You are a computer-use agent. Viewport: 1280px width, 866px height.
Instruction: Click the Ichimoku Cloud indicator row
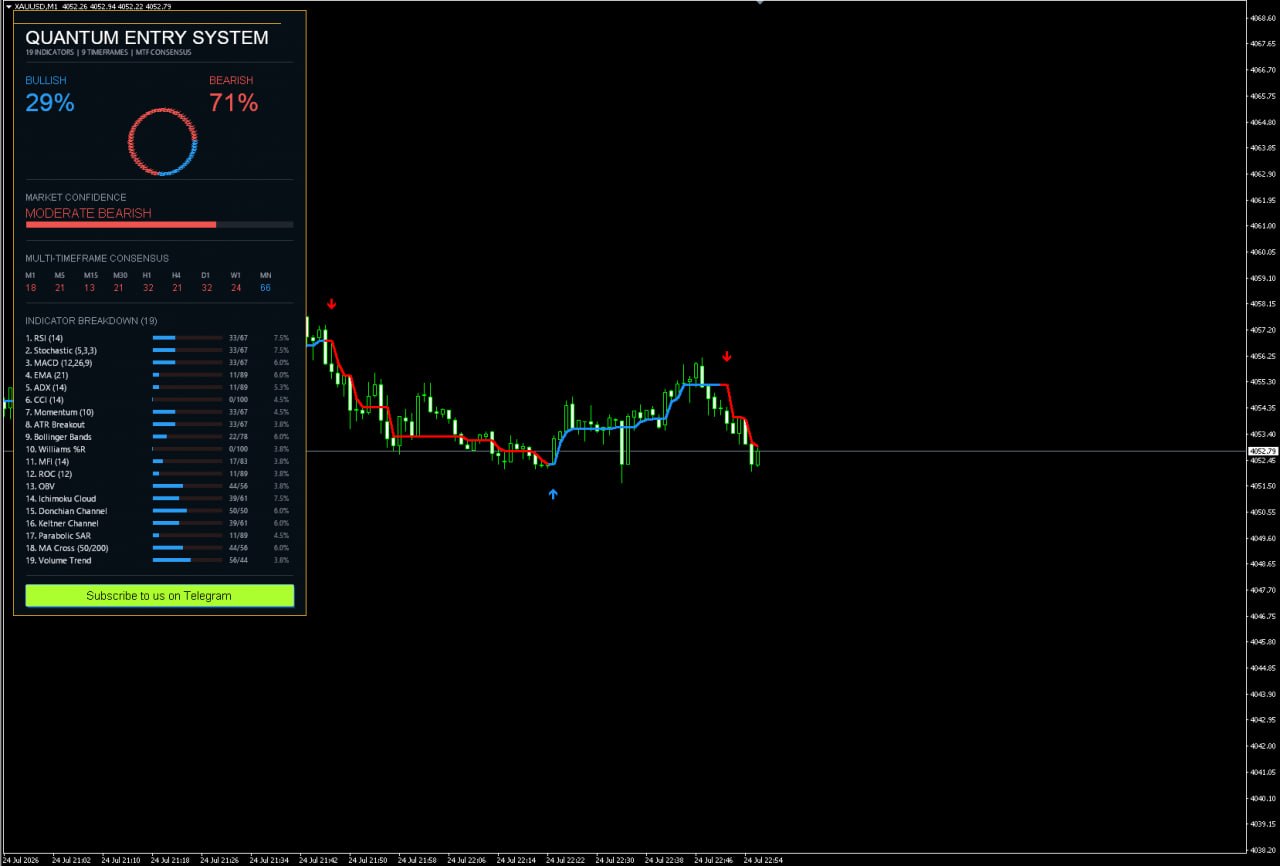click(x=158, y=499)
